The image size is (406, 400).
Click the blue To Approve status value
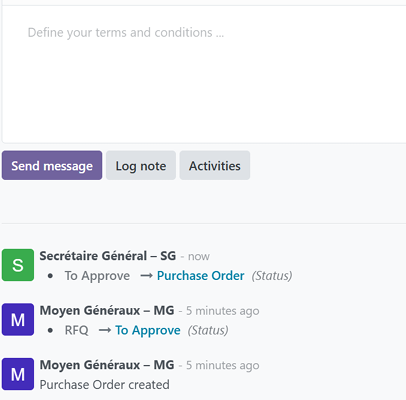click(x=148, y=330)
